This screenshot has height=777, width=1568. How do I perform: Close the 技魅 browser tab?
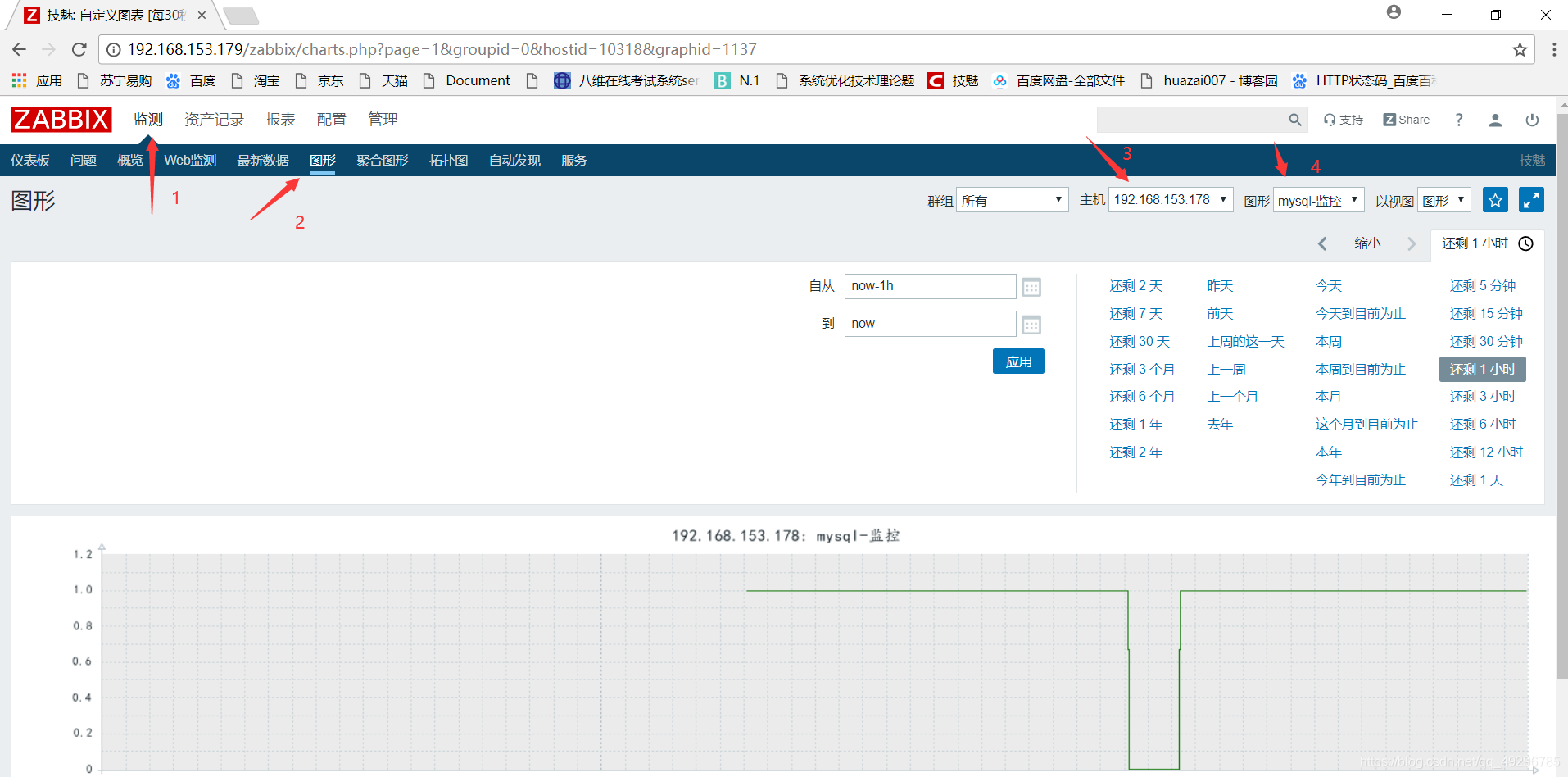[202, 15]
